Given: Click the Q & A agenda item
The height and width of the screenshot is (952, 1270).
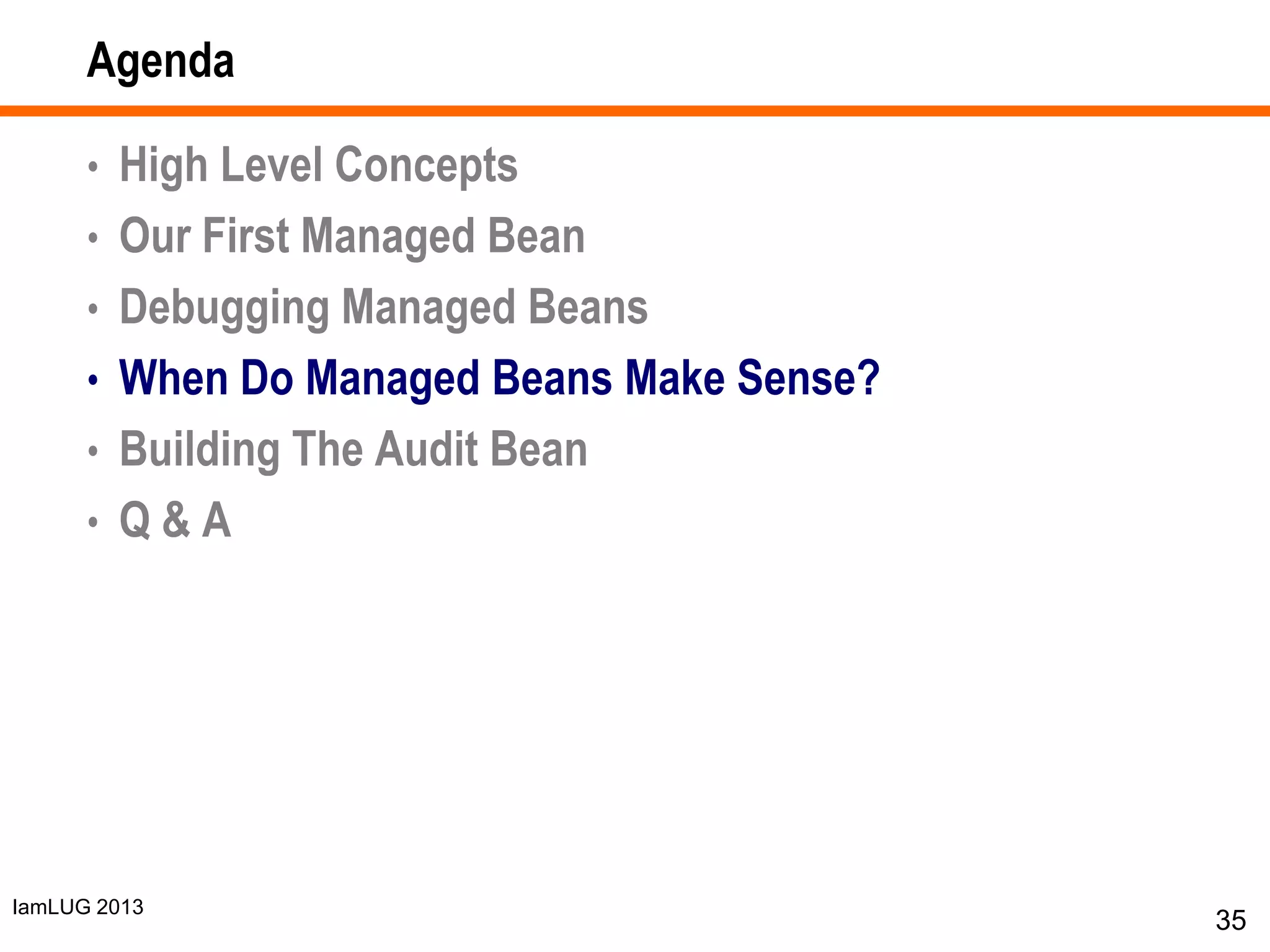Looking at the screenshot, I should point(175,521).
